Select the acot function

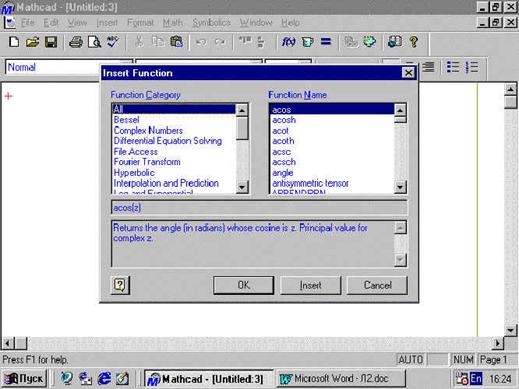point(332,131)
